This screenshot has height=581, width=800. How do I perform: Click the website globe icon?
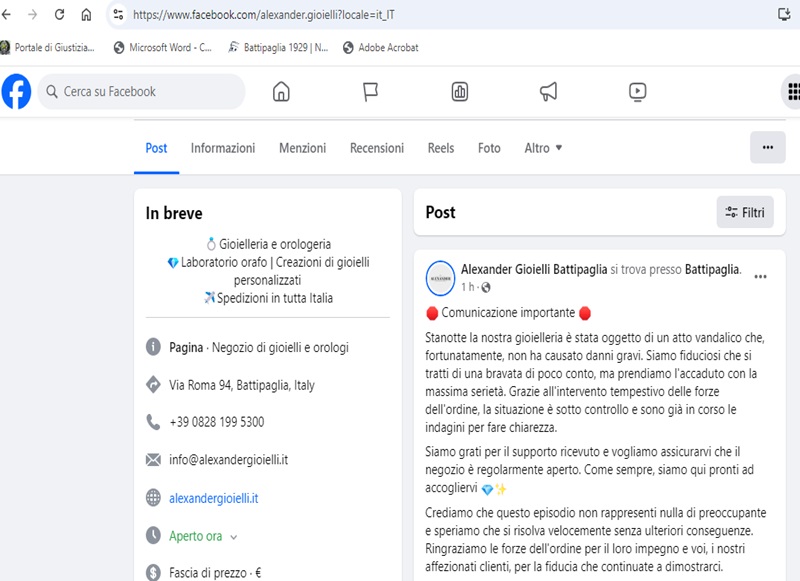[153, 497]
